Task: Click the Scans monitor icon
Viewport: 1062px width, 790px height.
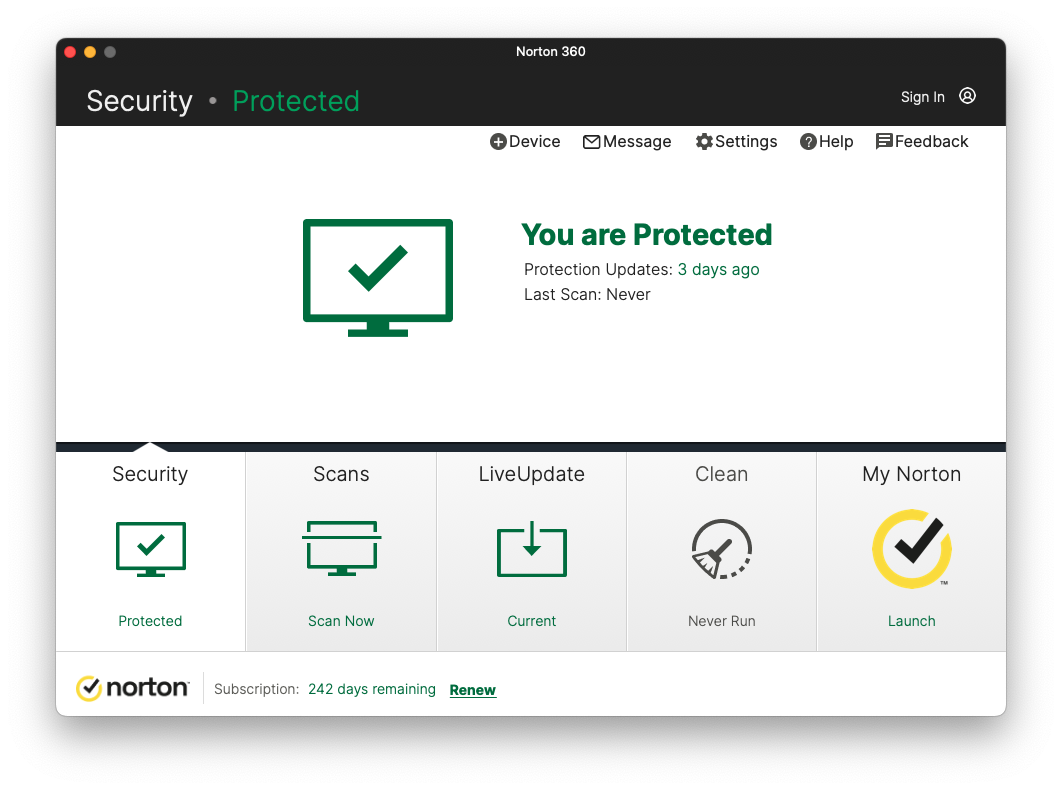Action: coord(341,548)
